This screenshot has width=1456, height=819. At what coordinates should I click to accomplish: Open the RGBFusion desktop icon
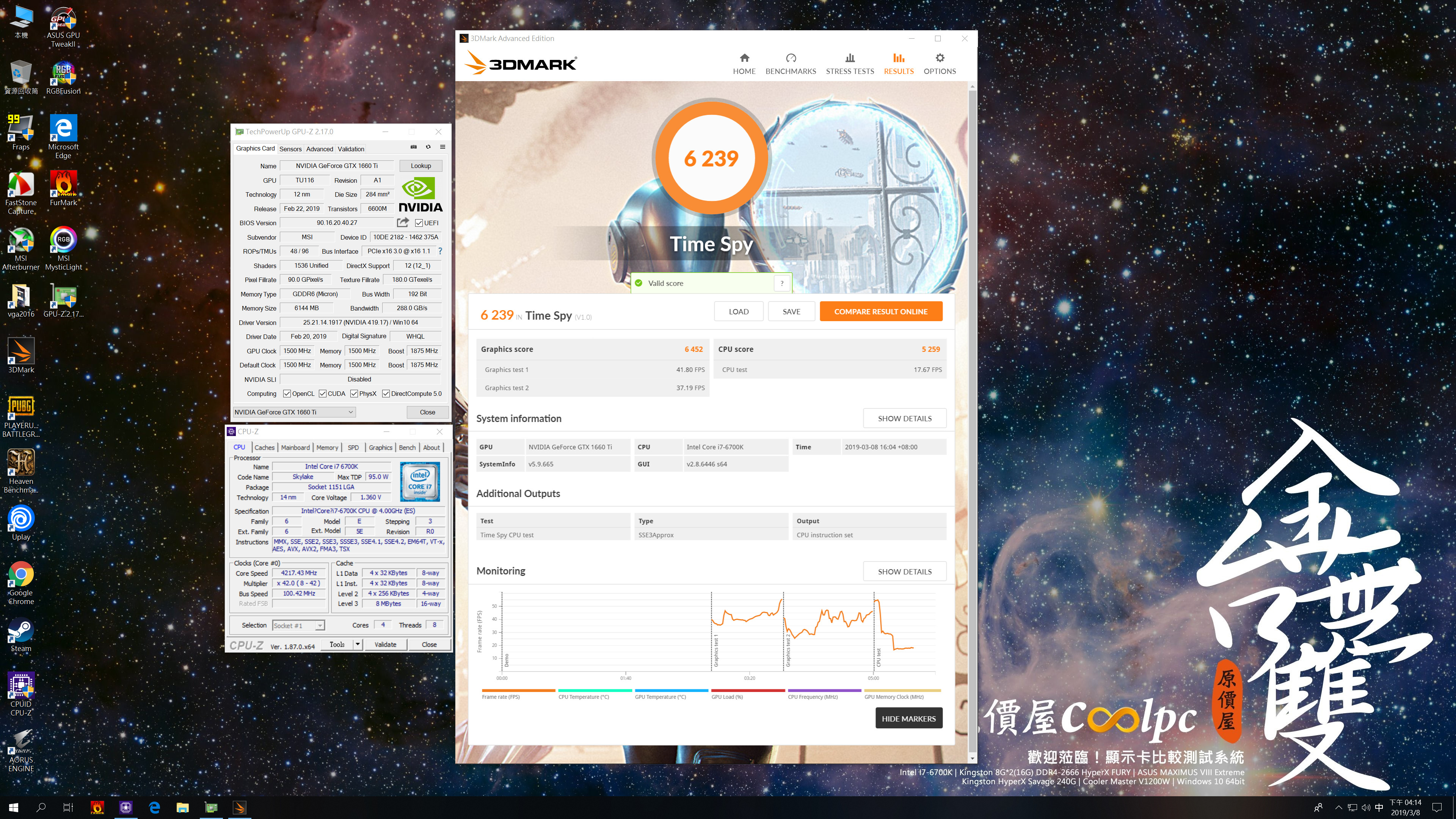(63, 78)
